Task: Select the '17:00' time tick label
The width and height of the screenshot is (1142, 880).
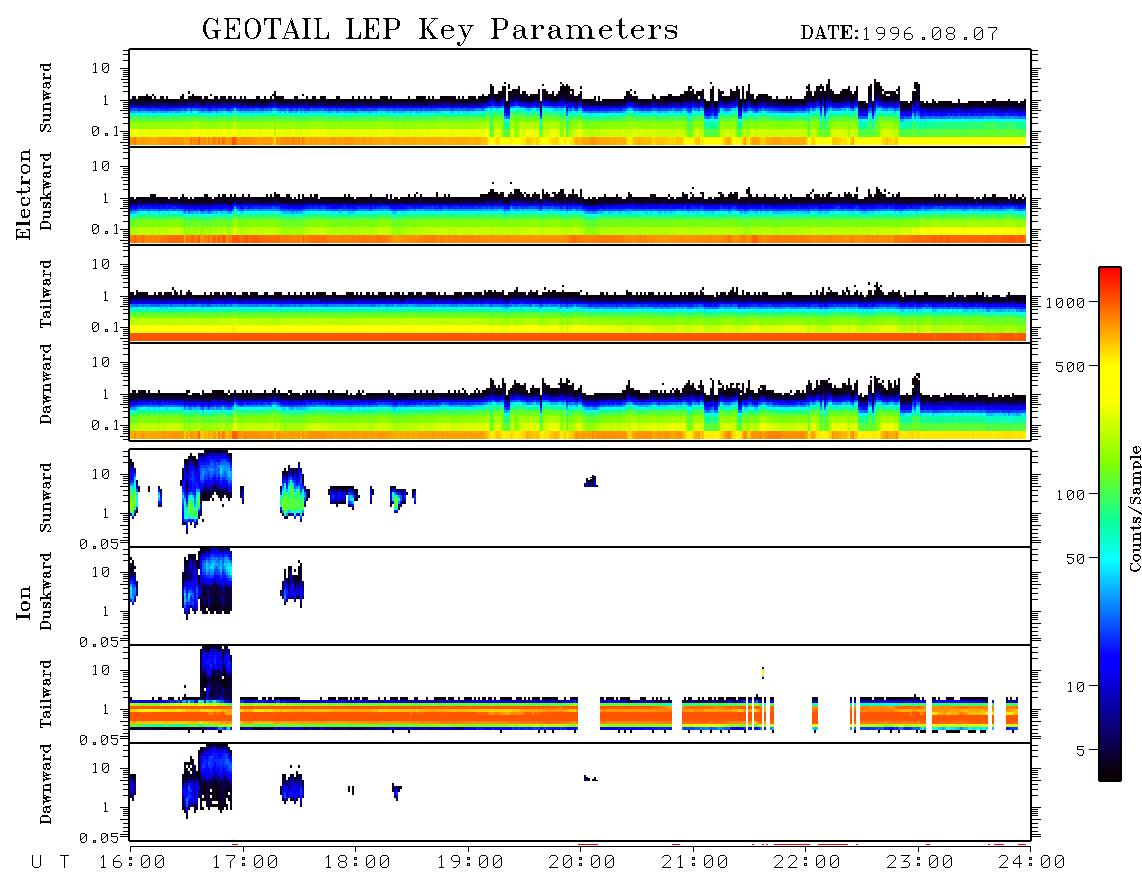Action: [245, 863]
